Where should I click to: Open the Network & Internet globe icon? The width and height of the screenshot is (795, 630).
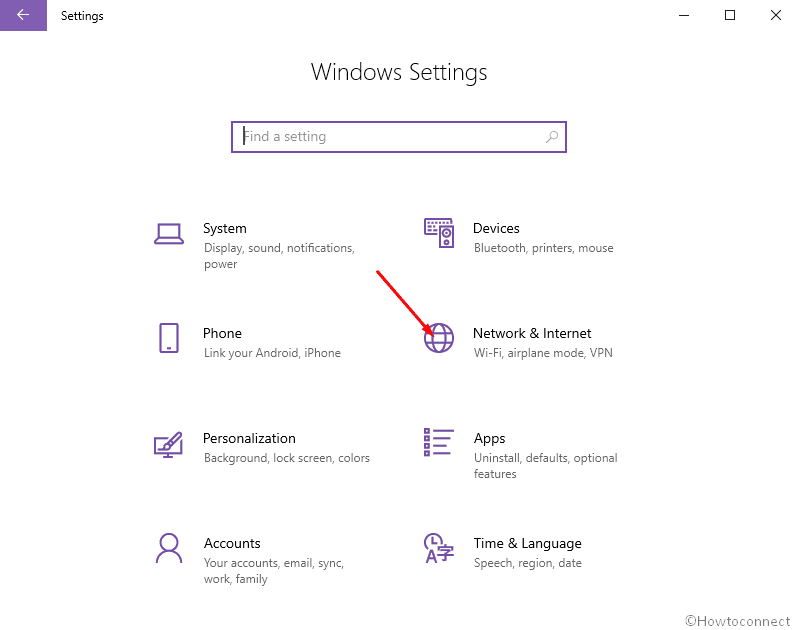(439, 338)
